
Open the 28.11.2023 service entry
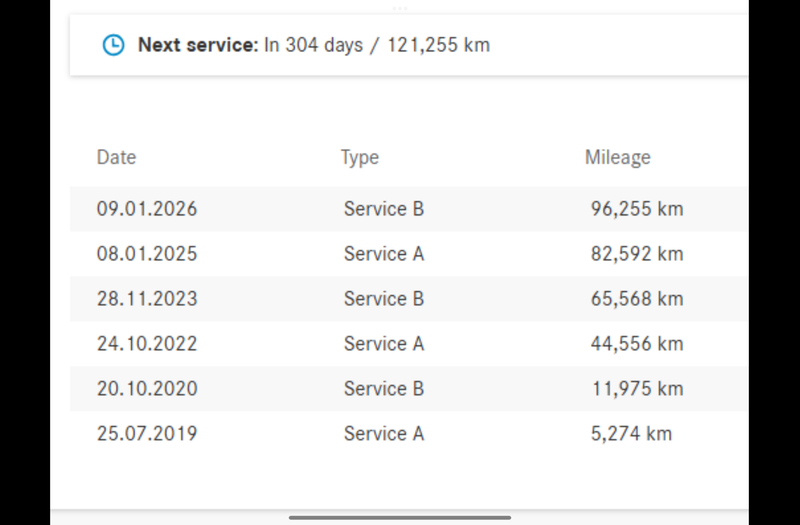[x=409, y=298]
